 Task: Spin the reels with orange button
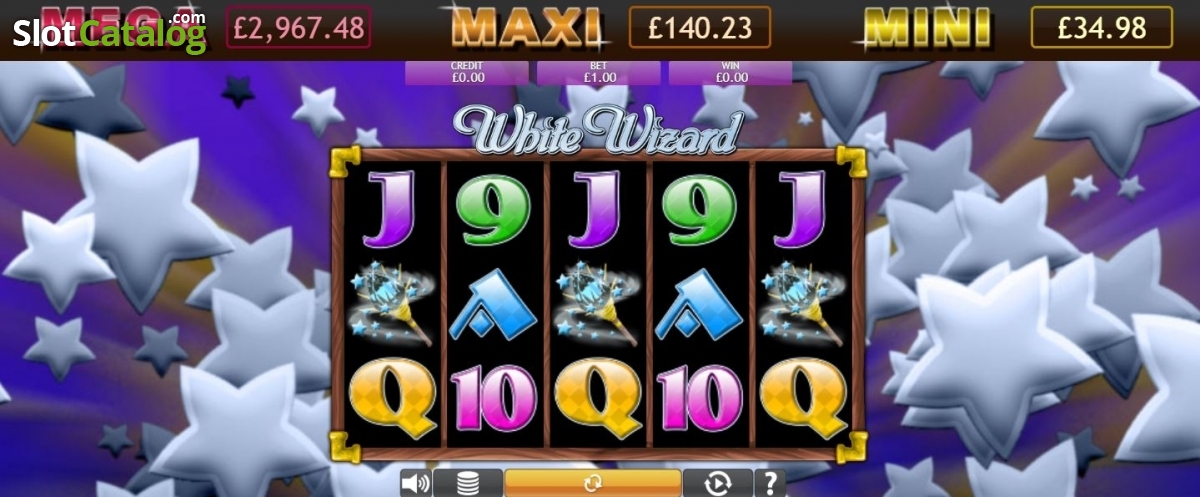(x=593, y=483)
